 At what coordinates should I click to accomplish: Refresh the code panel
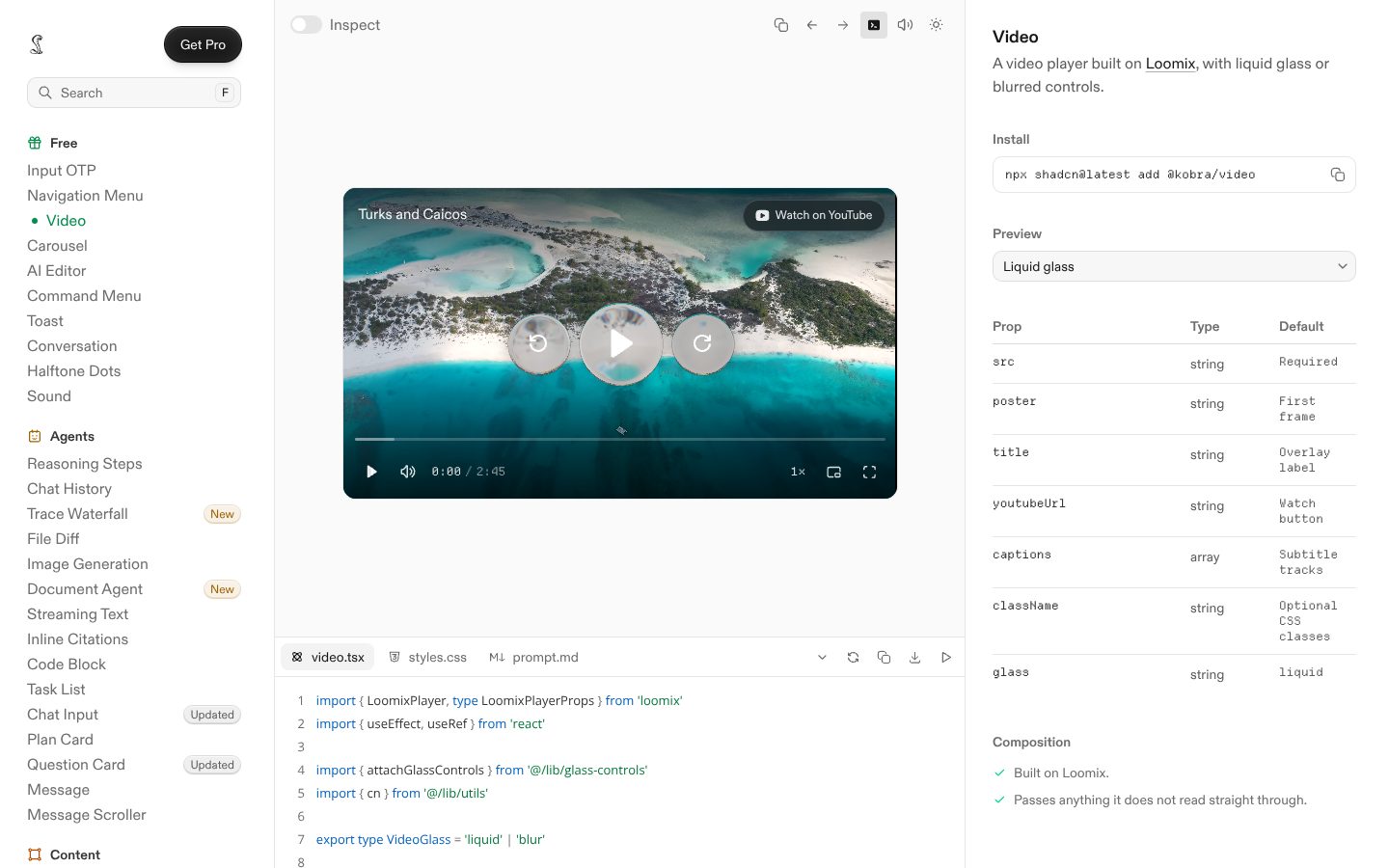[853, 657]
